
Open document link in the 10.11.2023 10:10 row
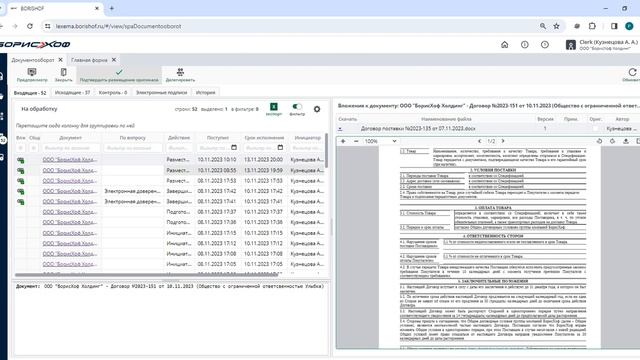[x=70, y=160]
